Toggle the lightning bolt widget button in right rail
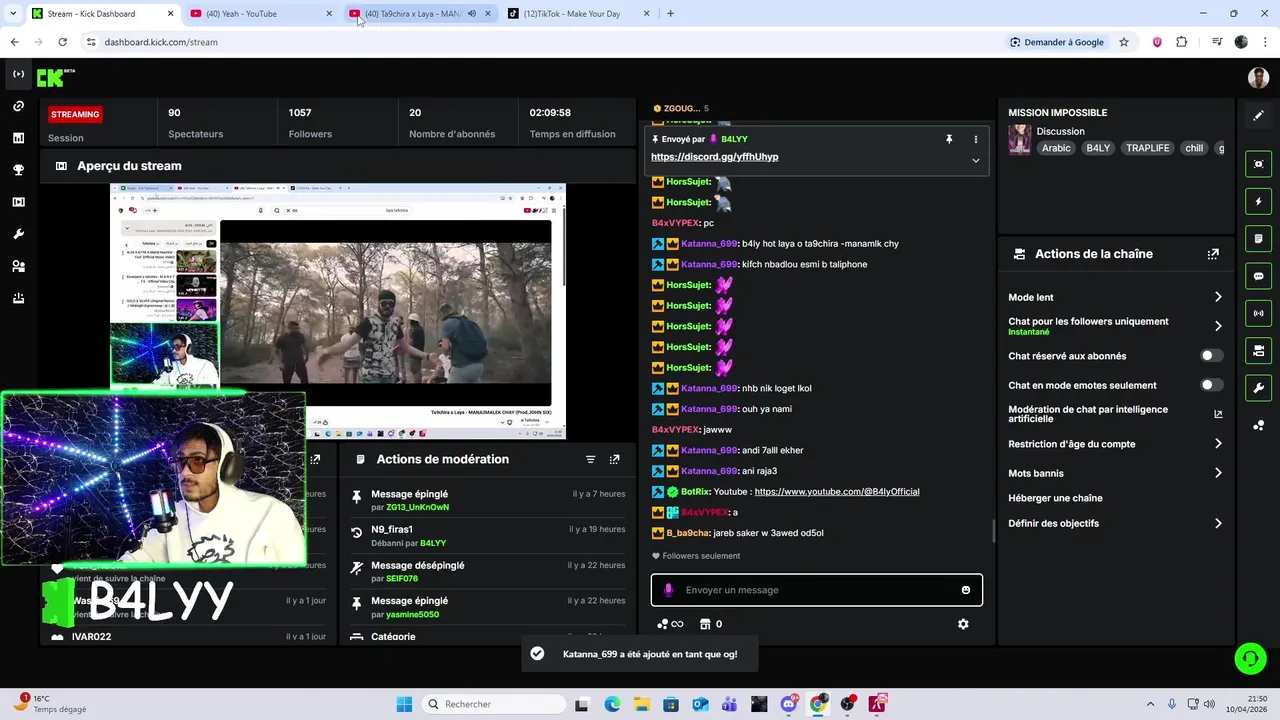The height and width of the screenshot is (720, 1280). click(x=1258, y=201)
